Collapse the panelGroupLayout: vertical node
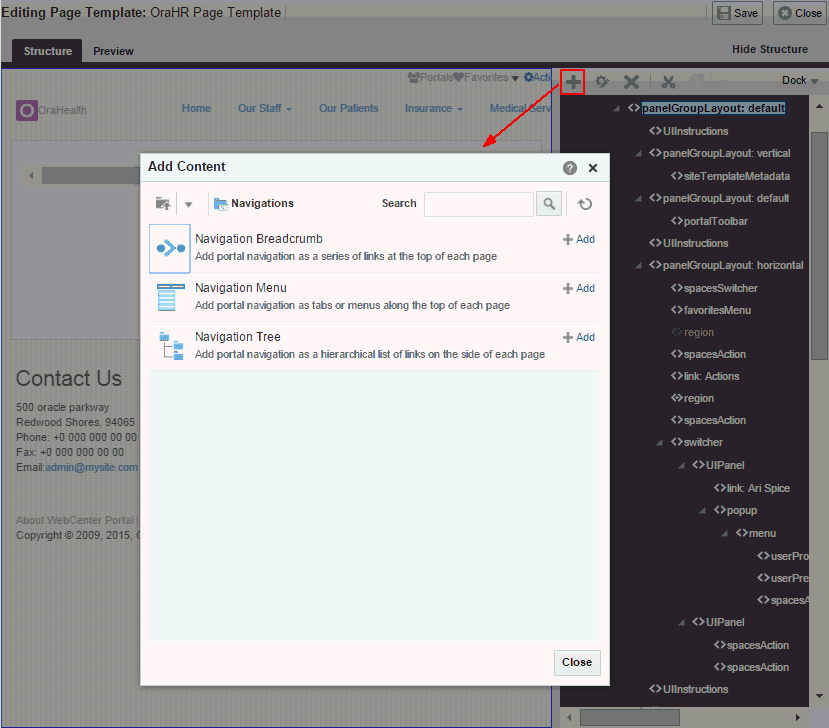 (638, 154)
